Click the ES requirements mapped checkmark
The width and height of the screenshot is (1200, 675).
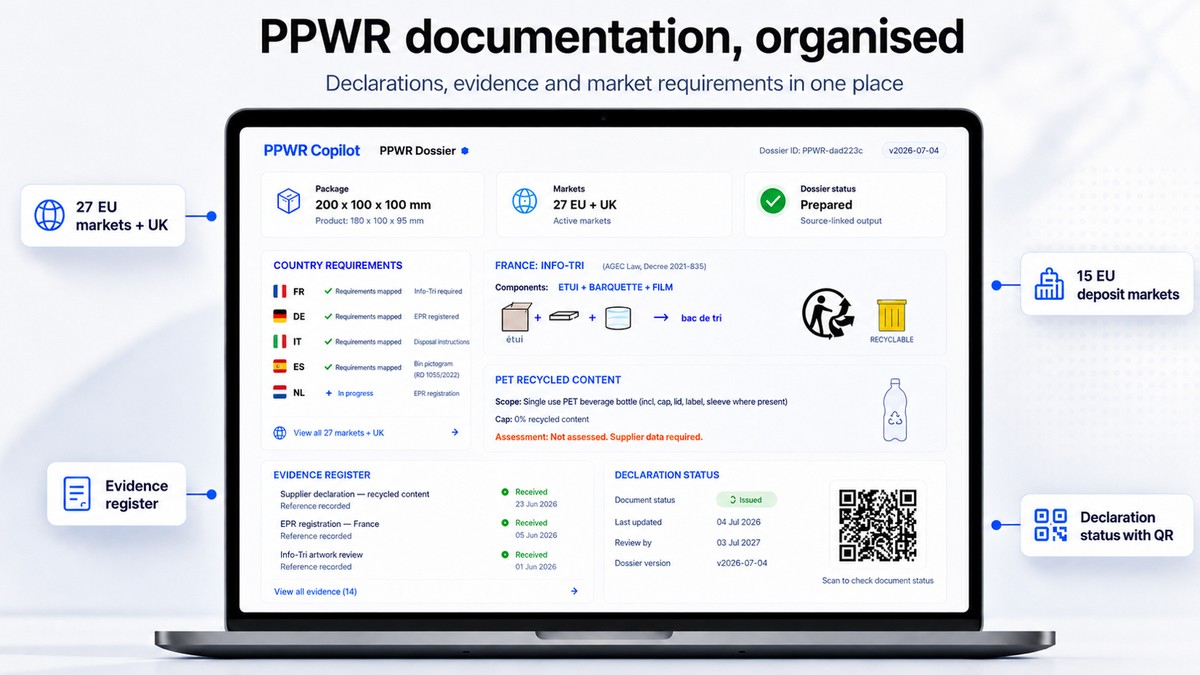click(328, 367)
